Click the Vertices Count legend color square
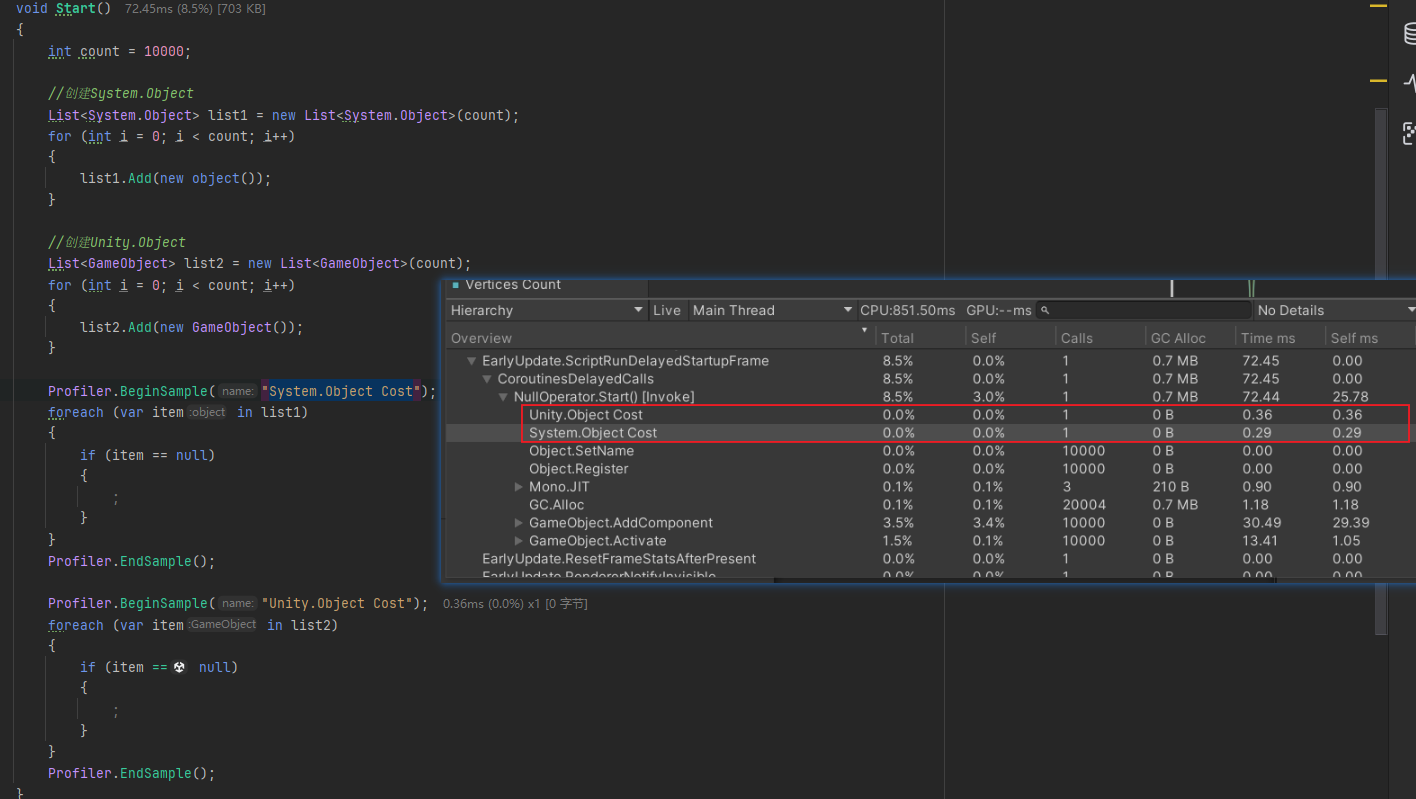The image size is (1416, 799). pos(456,285)
